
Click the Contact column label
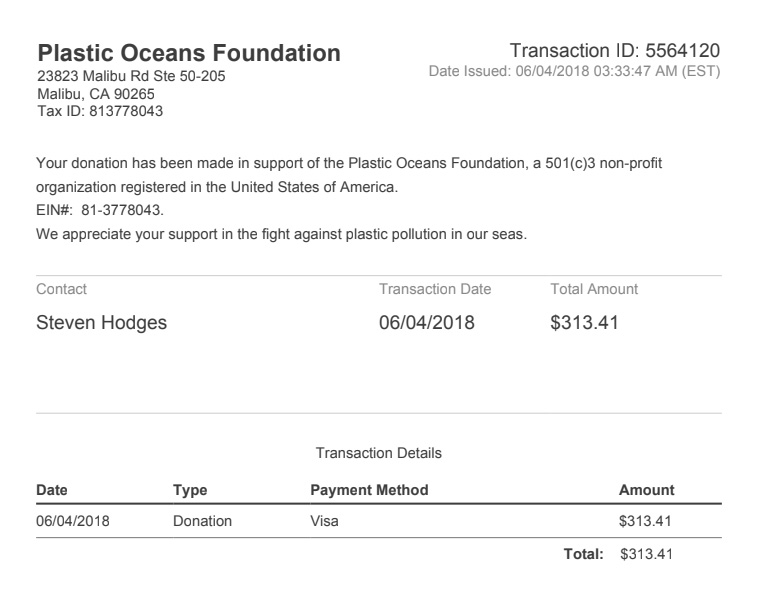(61, 289)
